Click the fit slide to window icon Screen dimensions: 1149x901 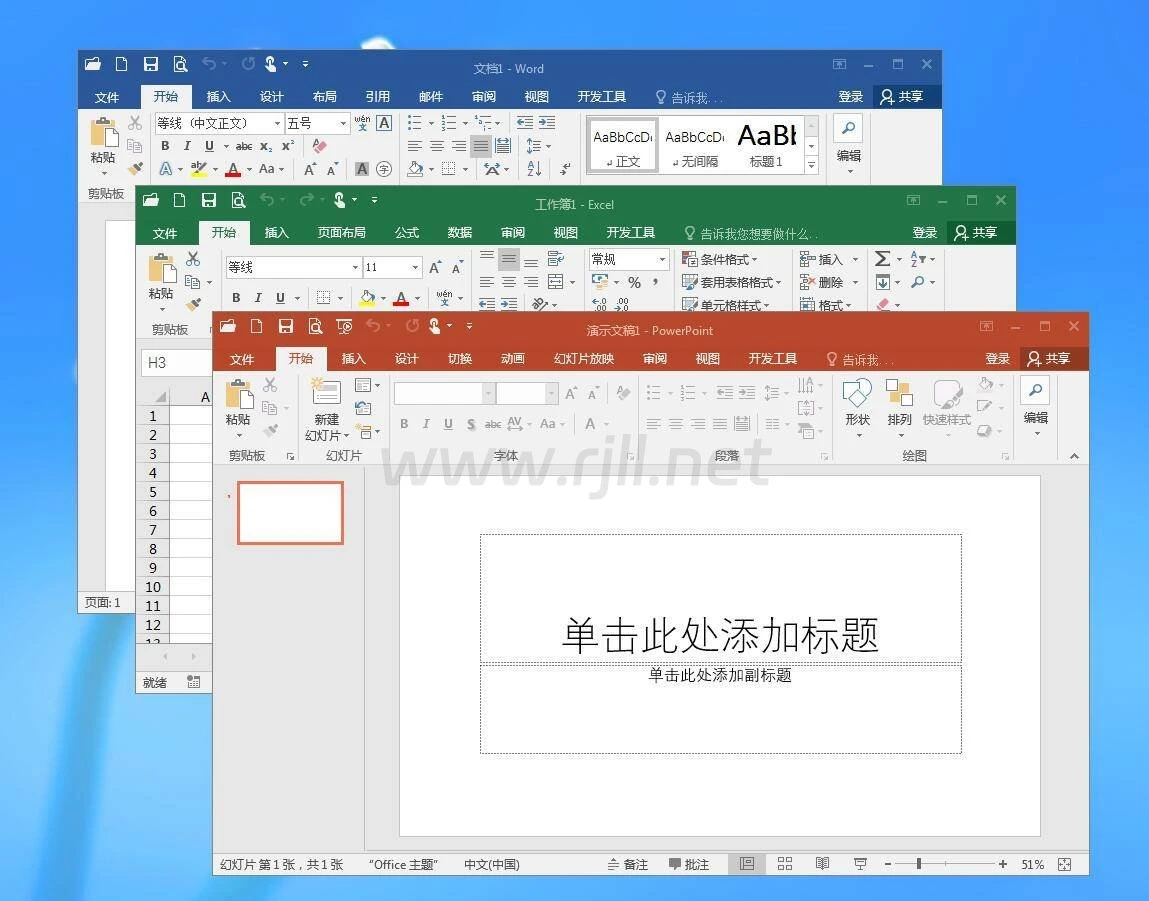point(1064,864)
